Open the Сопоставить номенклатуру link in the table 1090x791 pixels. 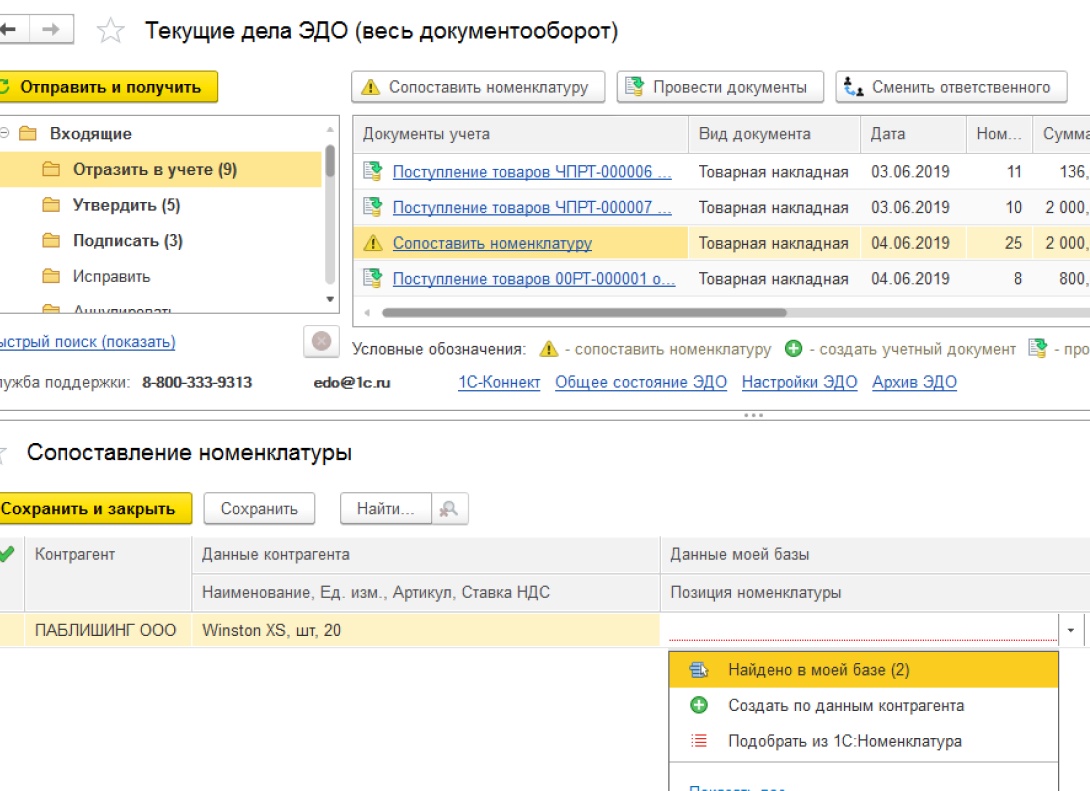click(492, 243)
